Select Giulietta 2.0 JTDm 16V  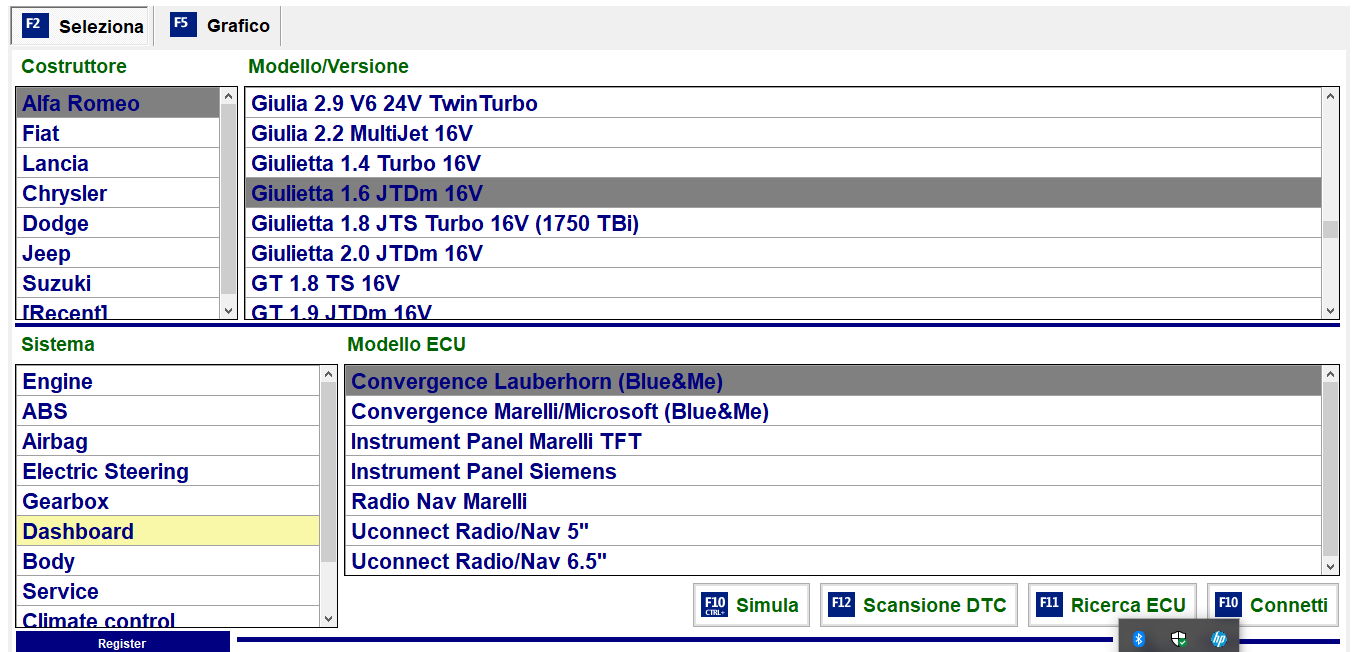pyautogui.click(x=783, y=253)
